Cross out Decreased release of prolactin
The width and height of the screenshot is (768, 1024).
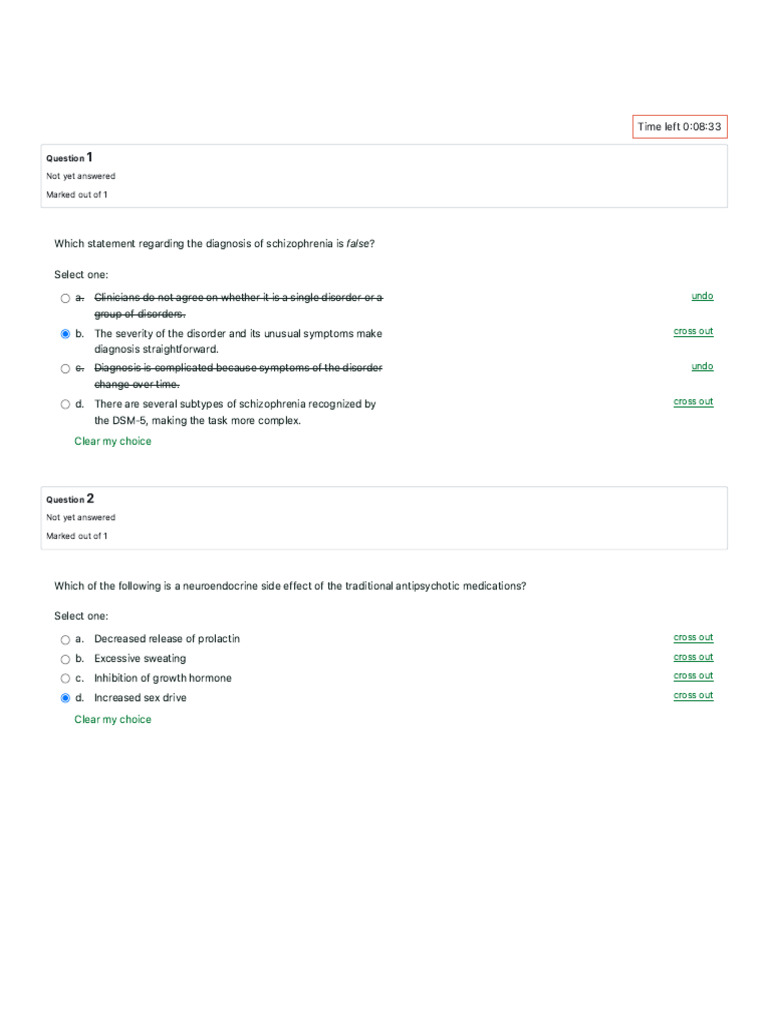(x=693, y=637)
